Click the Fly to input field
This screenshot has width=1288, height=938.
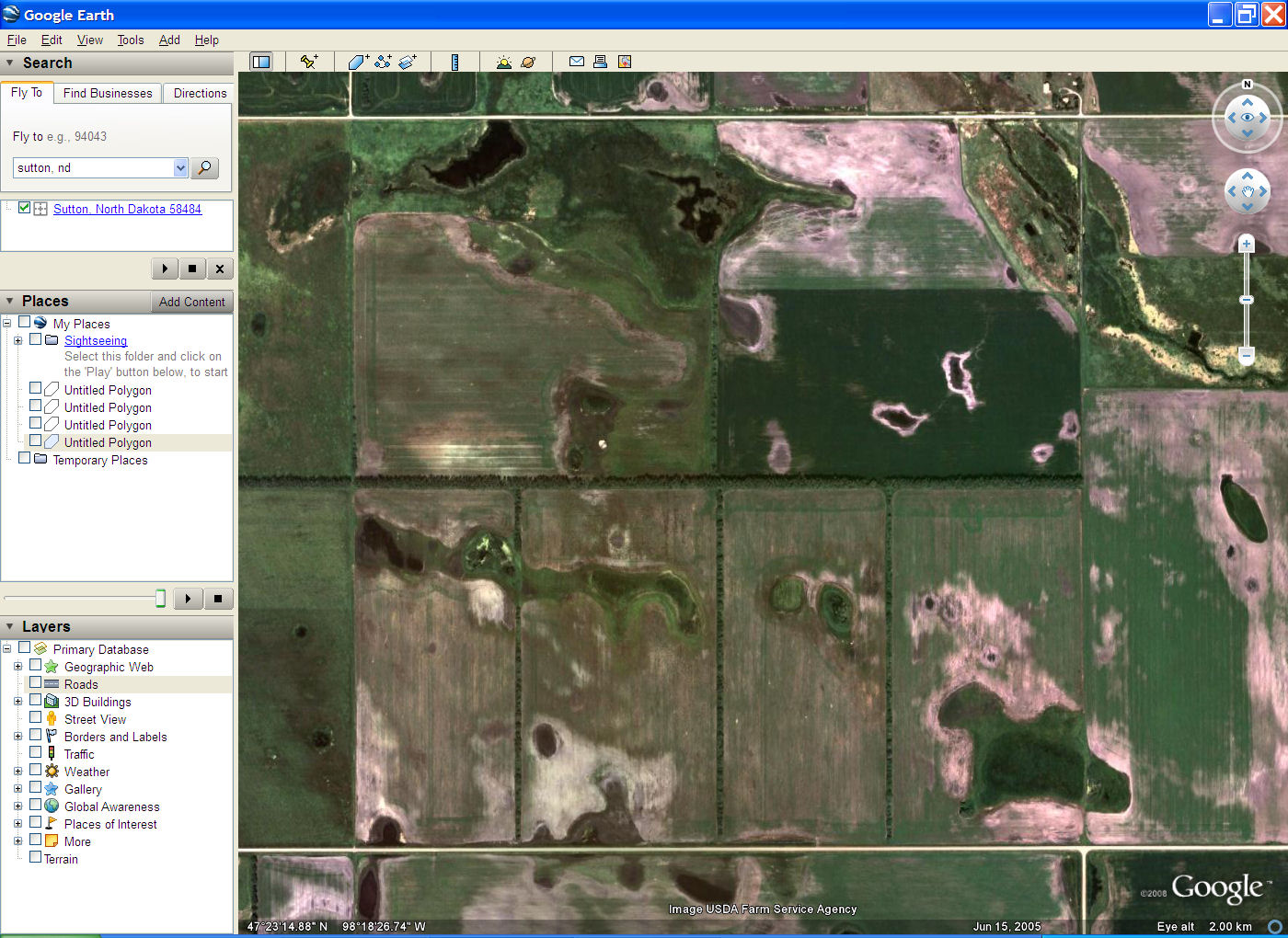click(93, 167)
